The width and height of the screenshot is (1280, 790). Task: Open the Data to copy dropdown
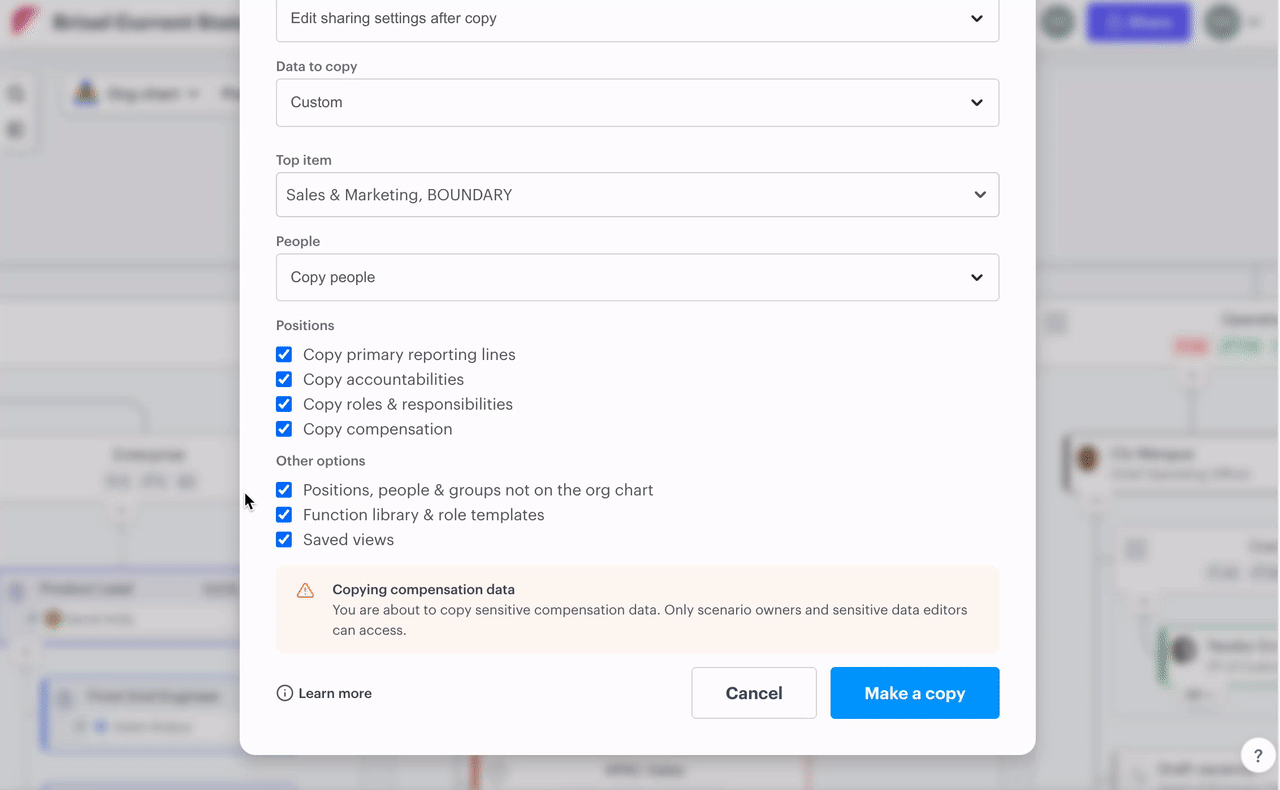637,103
